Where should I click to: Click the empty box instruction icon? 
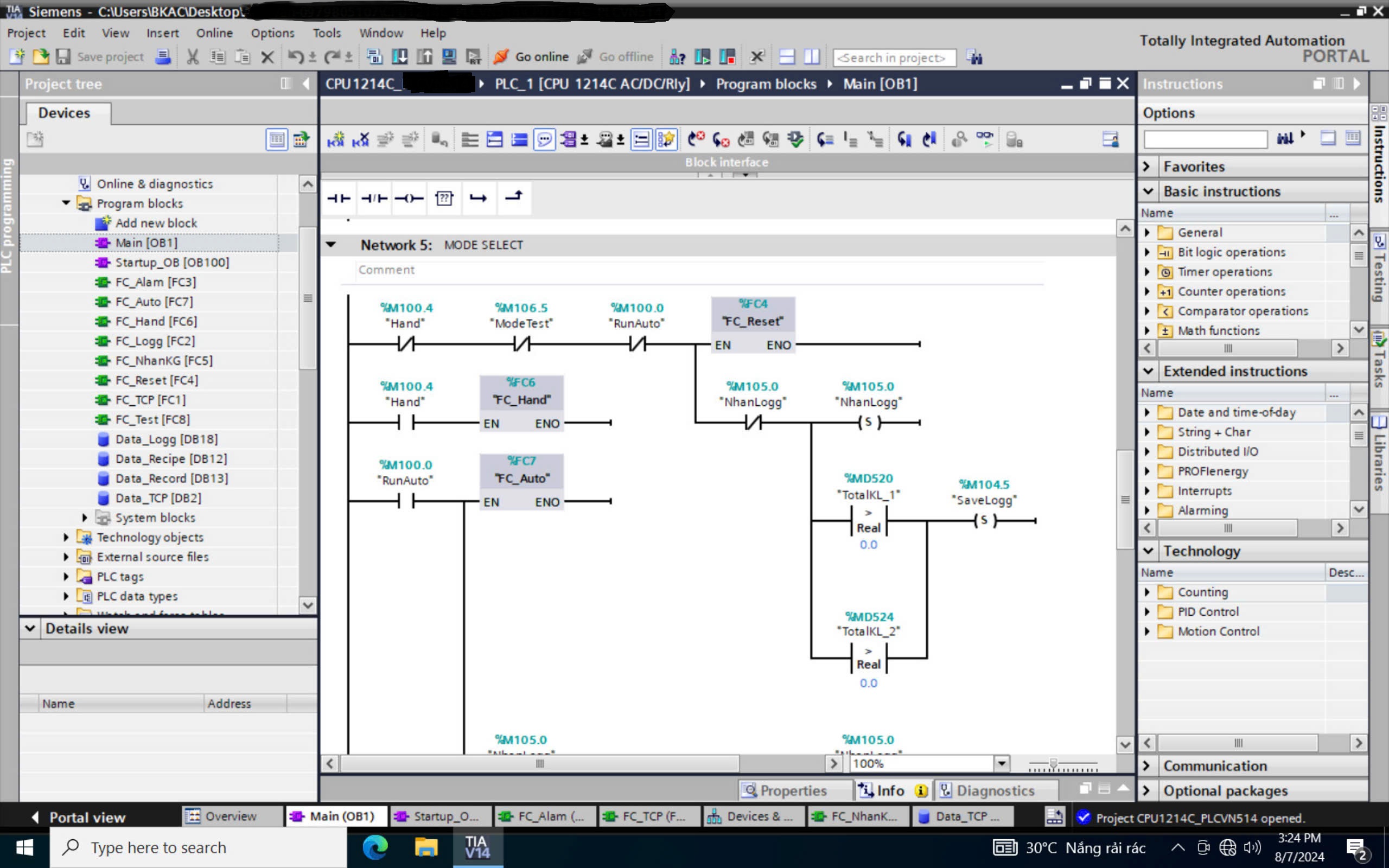pyautogui.click(x=444, y=199)
